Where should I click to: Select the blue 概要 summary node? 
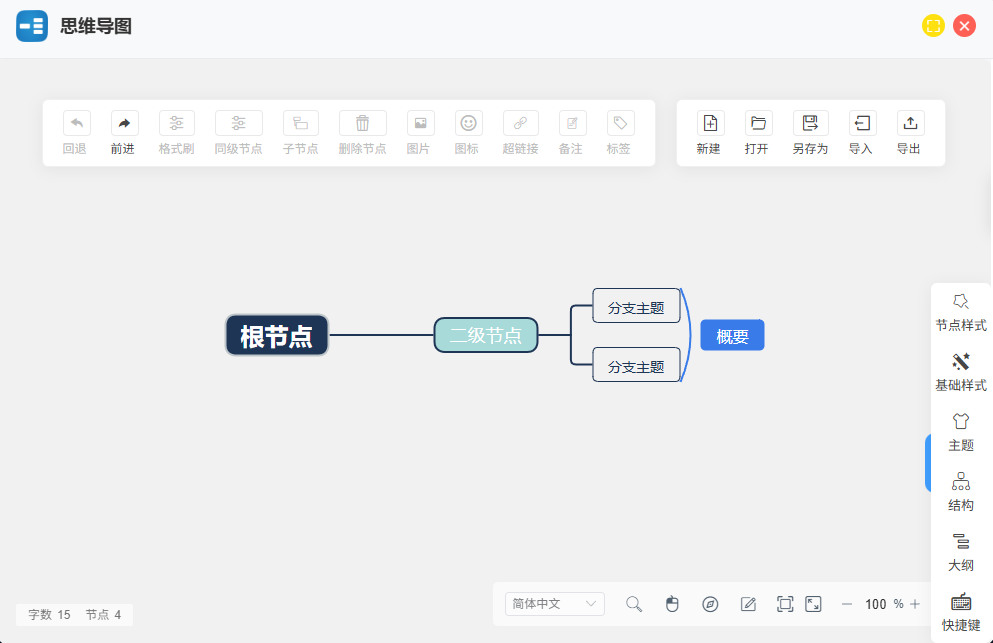click(x=732, y=336)
